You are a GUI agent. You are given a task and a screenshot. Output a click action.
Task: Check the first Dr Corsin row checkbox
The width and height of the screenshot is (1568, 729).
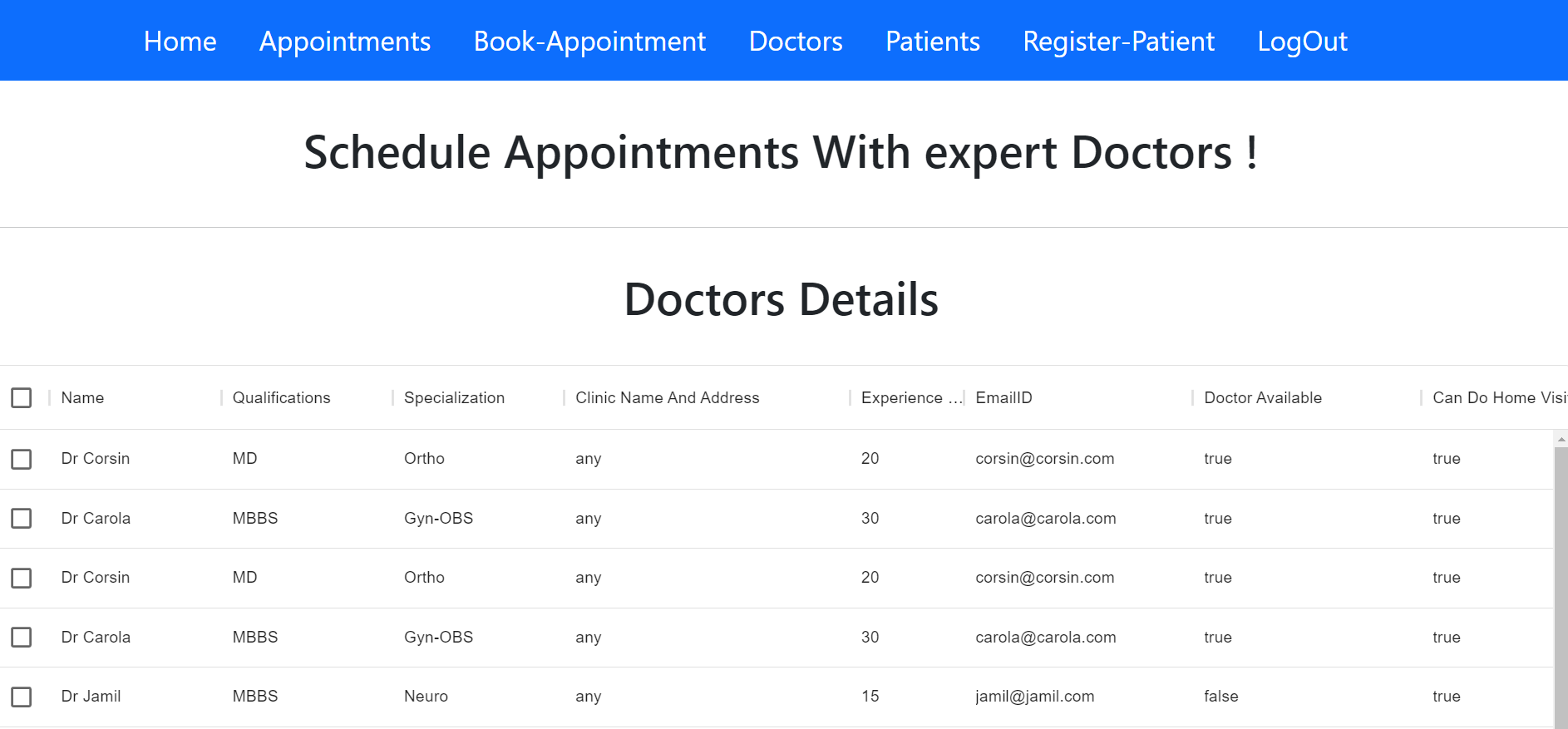pos(22,458)
